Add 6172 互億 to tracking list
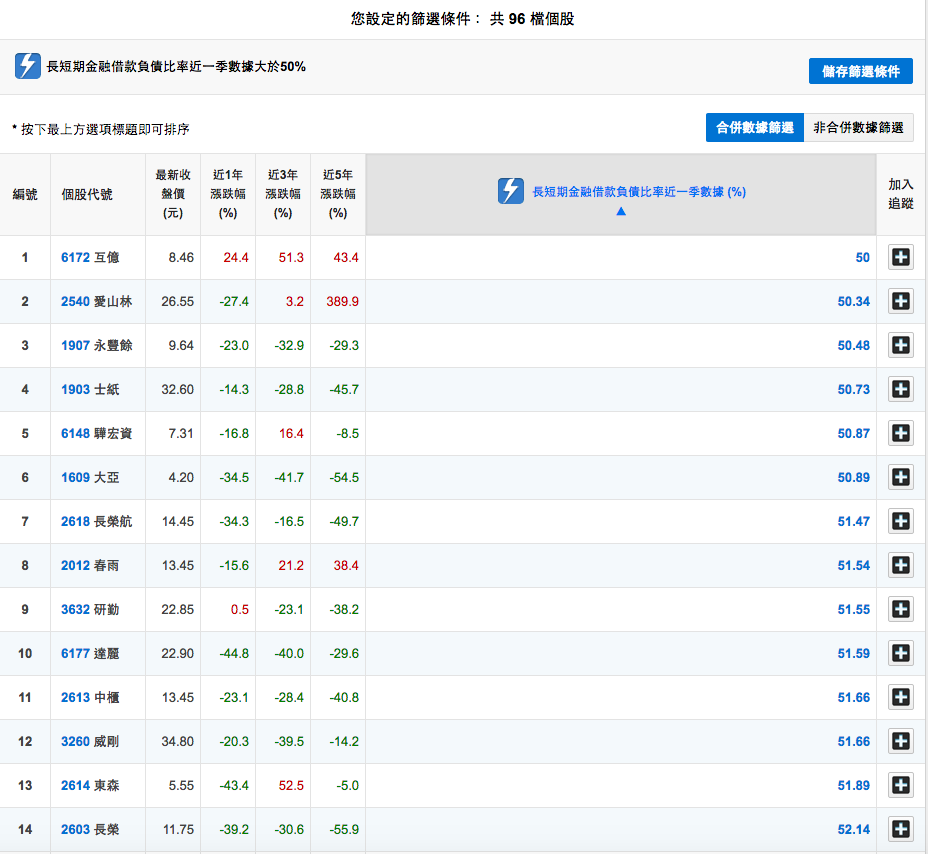Screen dimensions: 928x854 900,258
